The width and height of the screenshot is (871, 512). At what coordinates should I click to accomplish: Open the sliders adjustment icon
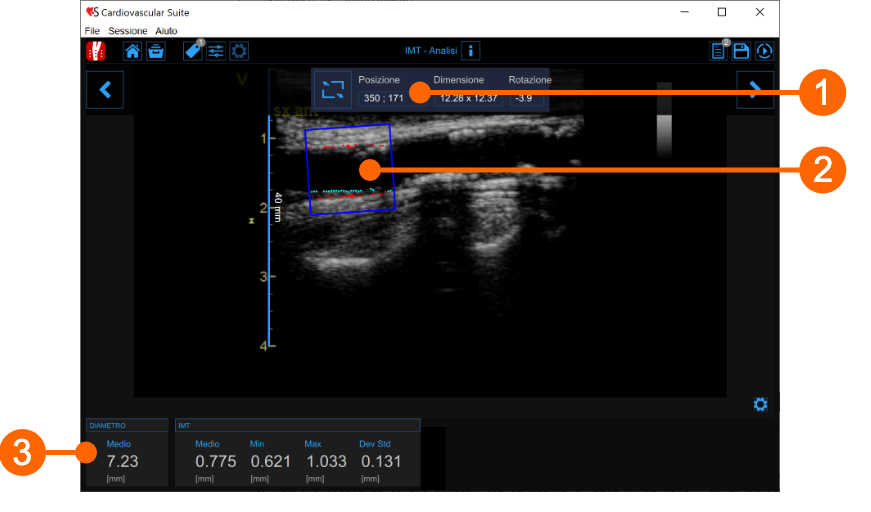click(x=216, y=51)
